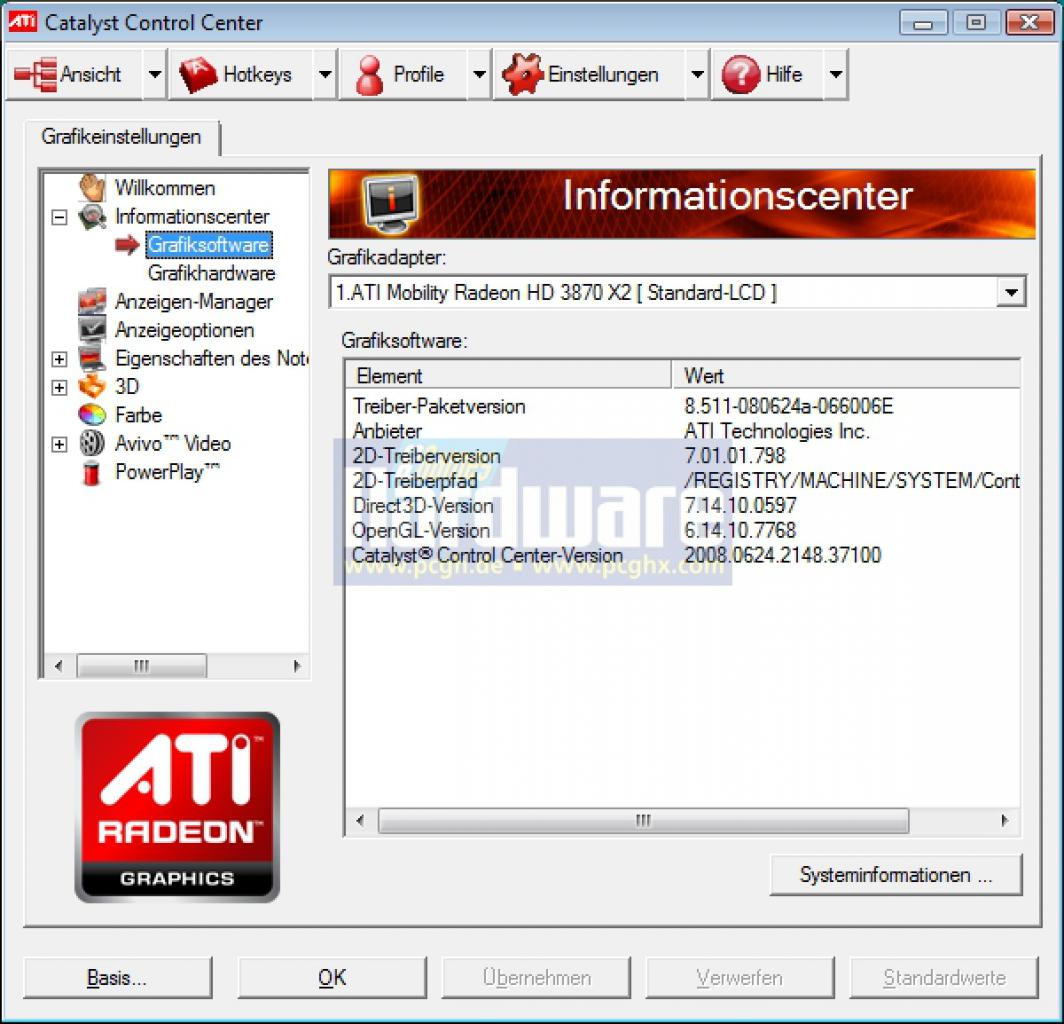Select the Direct3D-Version row
Viewport: 1064px width, 1024px height.
pyautogui.click(x=682, y=506)
